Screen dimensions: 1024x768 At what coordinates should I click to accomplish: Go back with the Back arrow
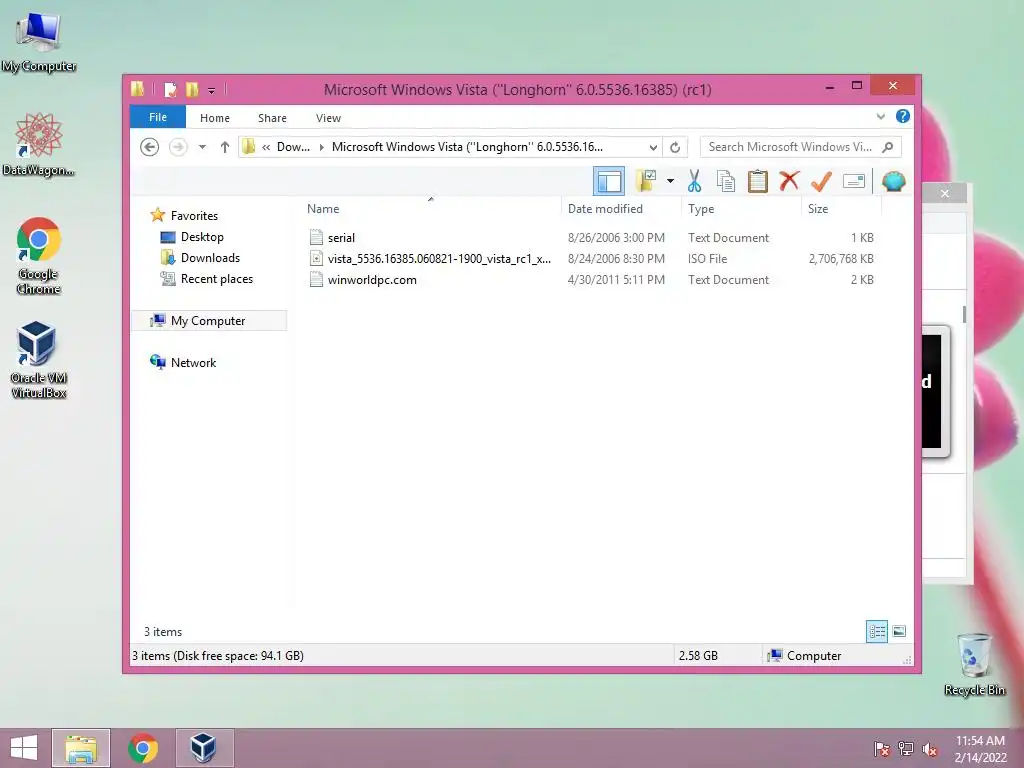pyautogui.click(x=150, y=147)
